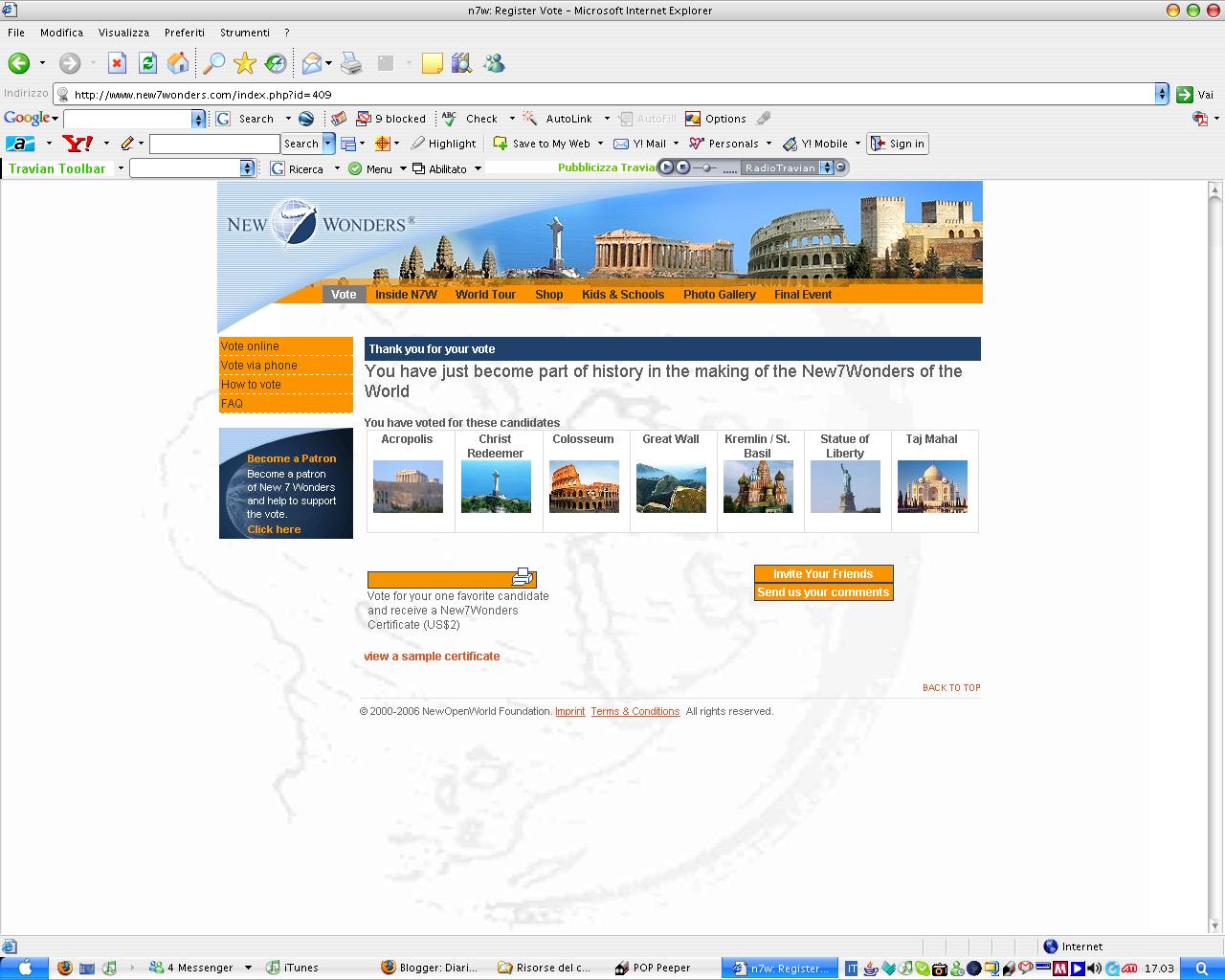Open the yellow sticky note icon
1225x980 pixels.
pos(433,63)
